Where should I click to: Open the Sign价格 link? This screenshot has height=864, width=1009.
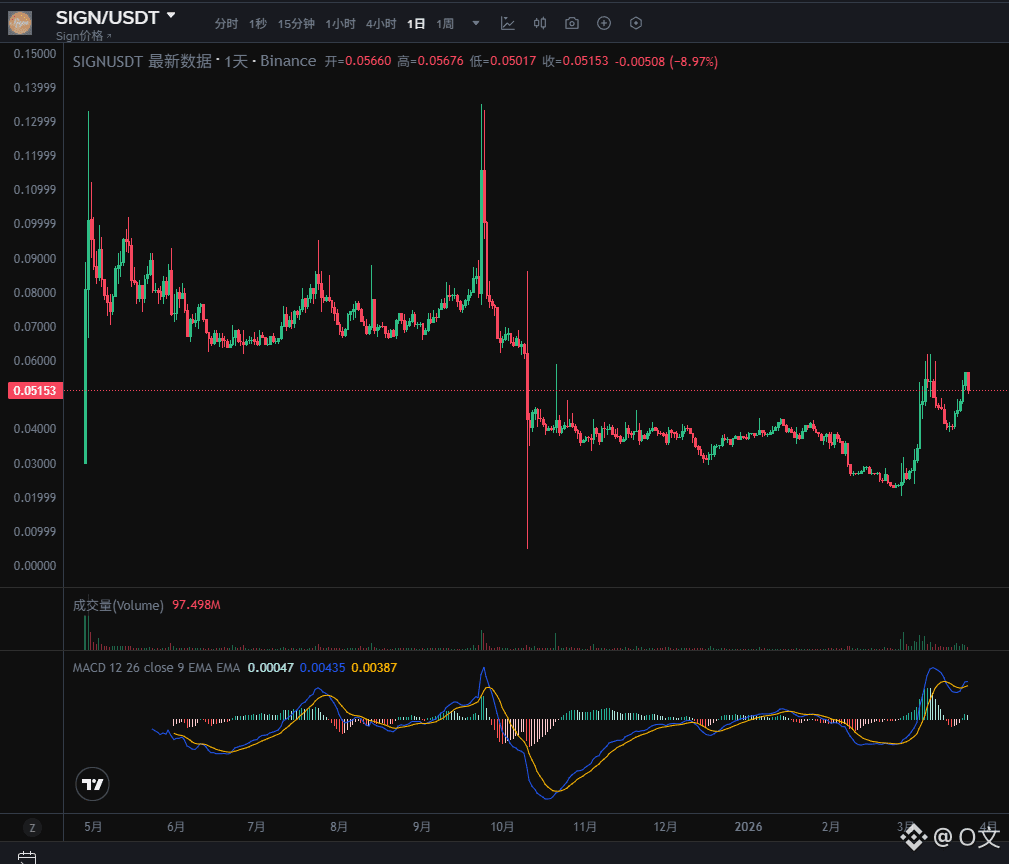tap(83, 36)
